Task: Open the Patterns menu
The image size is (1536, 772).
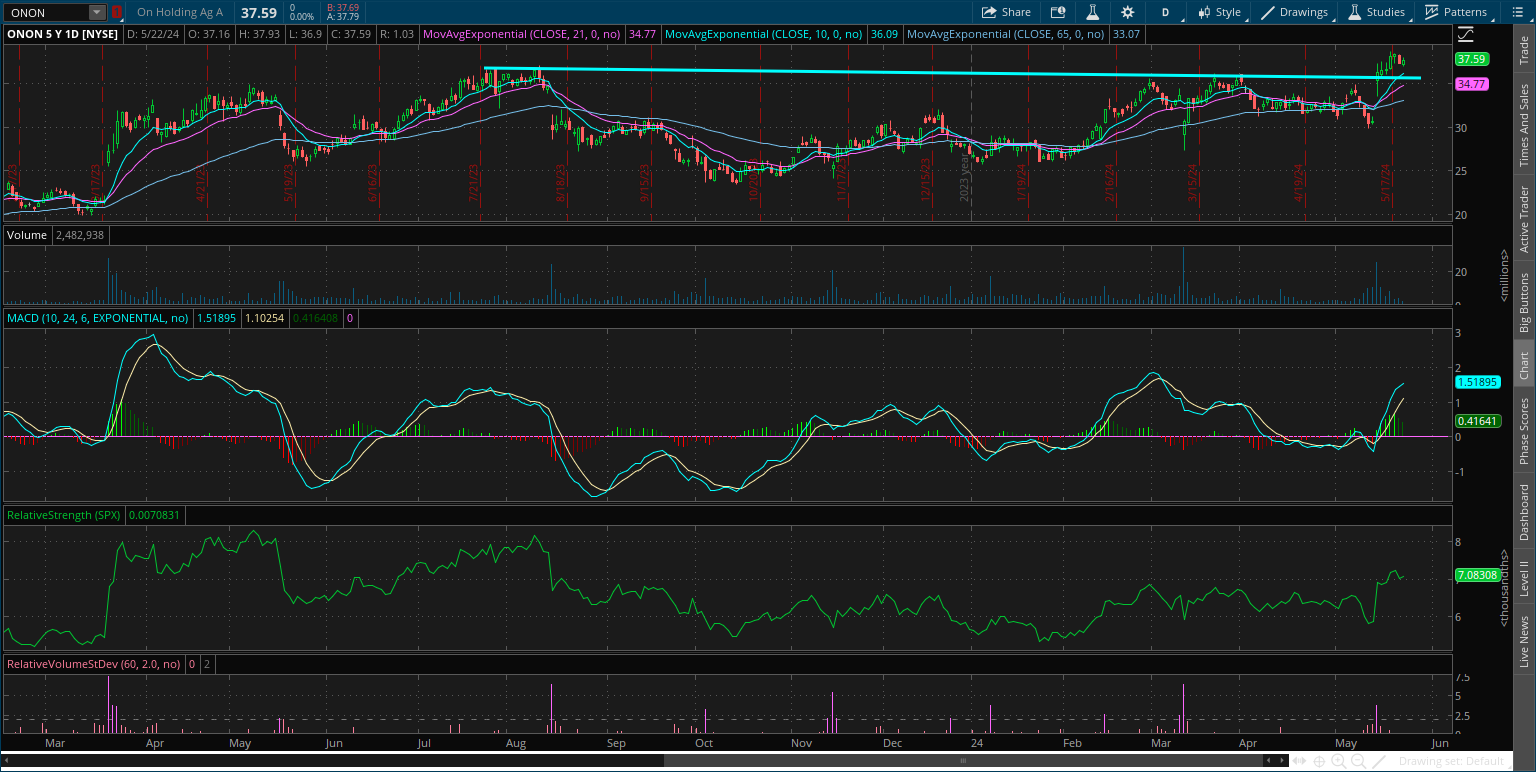Action: pyautogui.click(x=1456, y=12)
